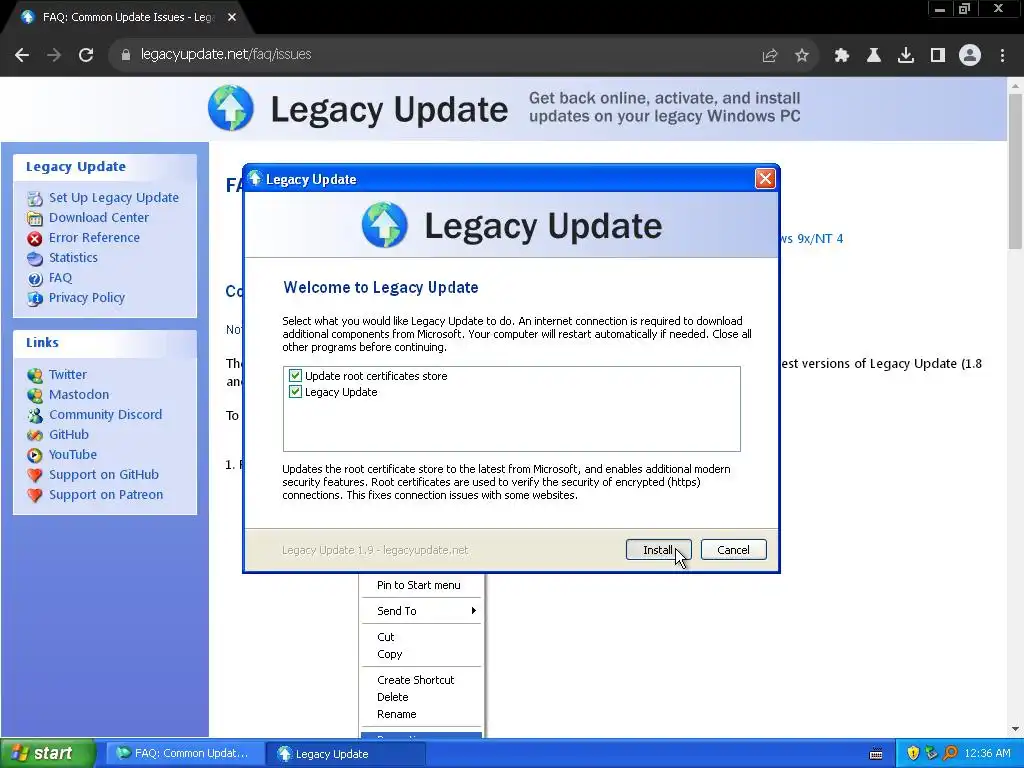1024x768 pixels.
Task: Open the GitHub link
Action: click(x=69, y=435)
